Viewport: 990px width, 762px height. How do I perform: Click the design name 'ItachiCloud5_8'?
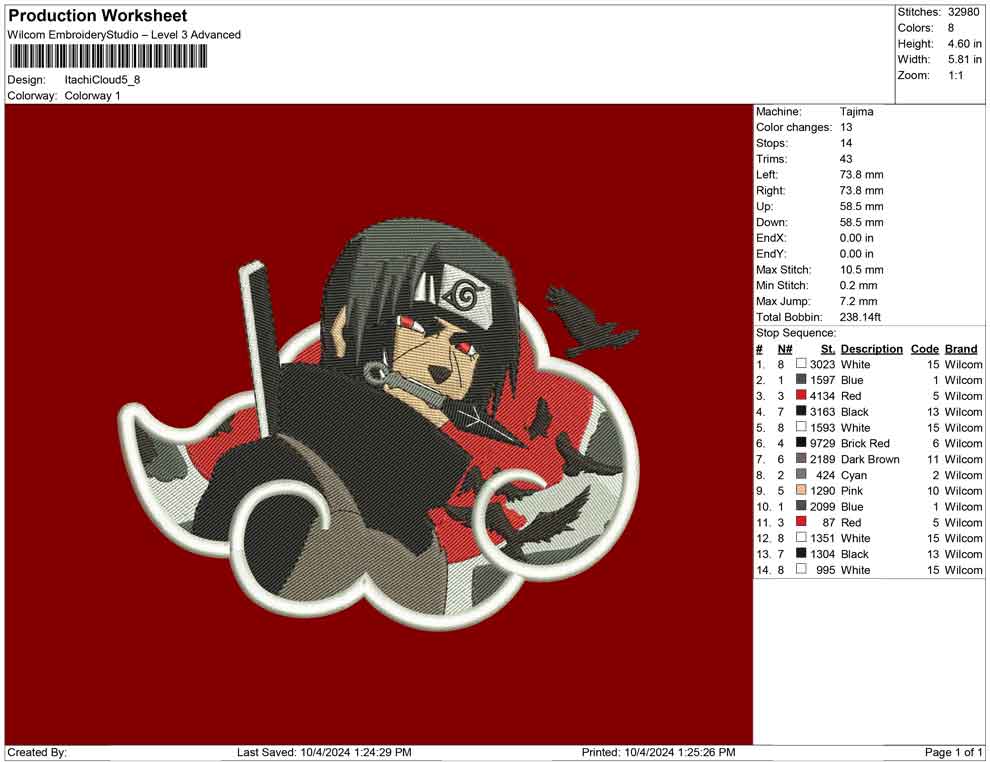pyautogui.click(x=102, y=80)
